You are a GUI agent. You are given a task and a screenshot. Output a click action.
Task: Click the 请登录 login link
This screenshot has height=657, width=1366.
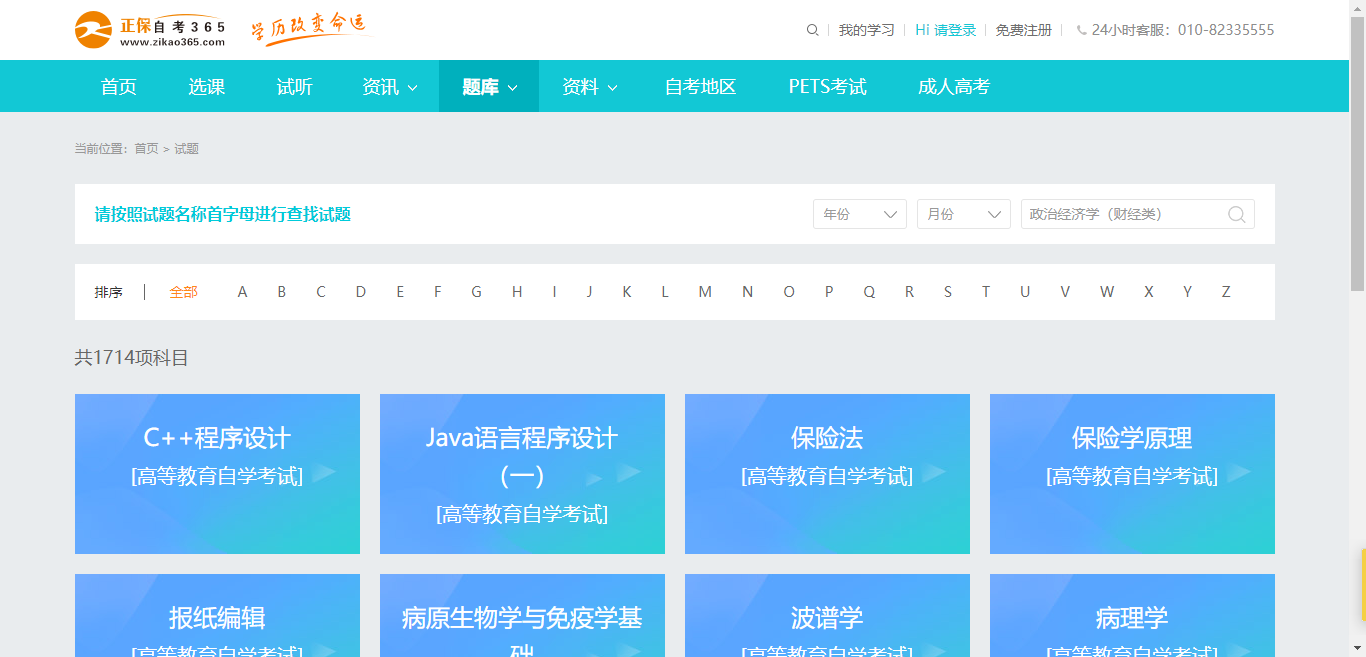tap(954, 30)
